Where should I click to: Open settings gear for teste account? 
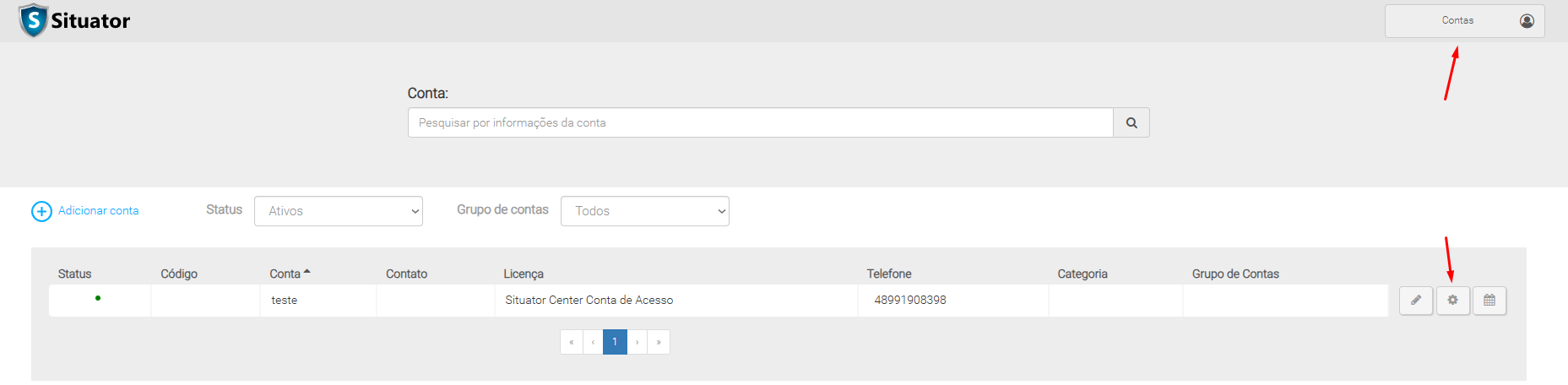tap(1452, 301)
